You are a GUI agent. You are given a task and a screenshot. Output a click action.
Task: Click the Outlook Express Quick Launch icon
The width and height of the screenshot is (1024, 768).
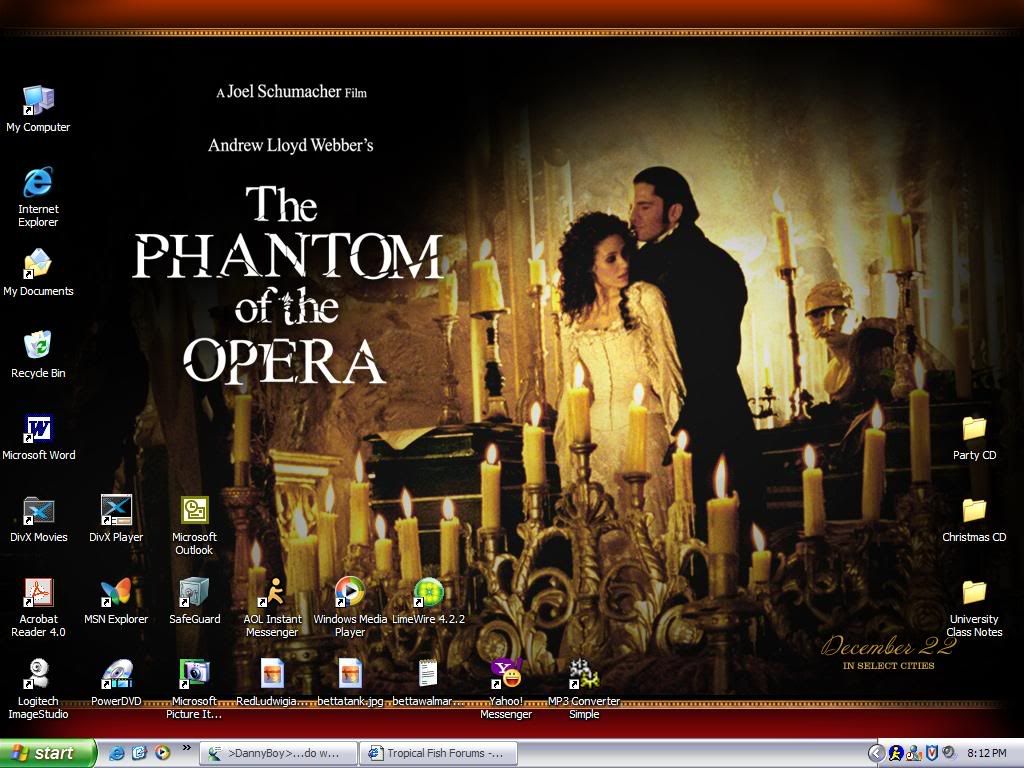tap(139, 753)
